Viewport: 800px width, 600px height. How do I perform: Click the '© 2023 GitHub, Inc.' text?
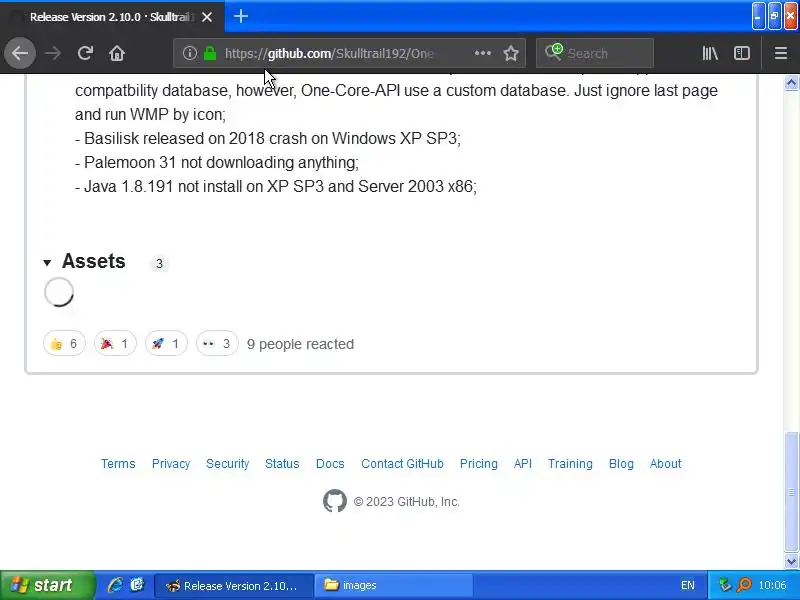tap(407, 502)
